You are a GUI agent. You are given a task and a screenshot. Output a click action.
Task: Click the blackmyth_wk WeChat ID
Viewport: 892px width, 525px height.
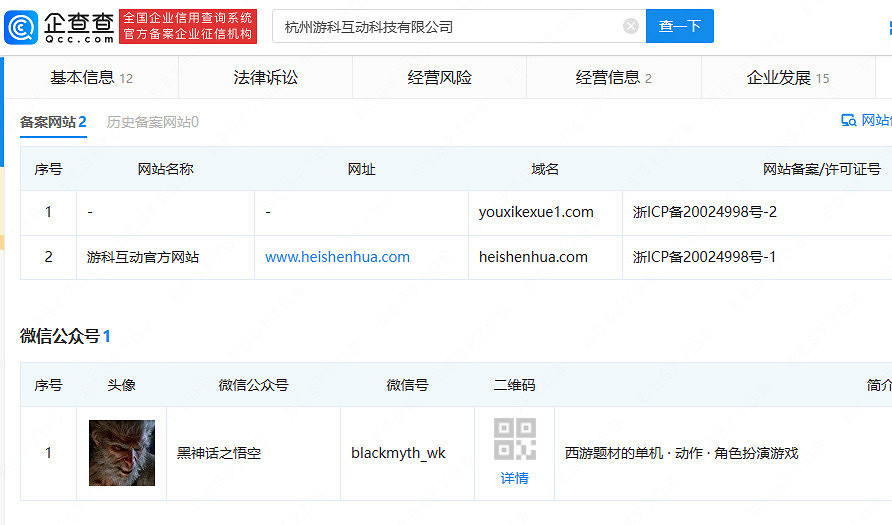[x=398, y=453]
